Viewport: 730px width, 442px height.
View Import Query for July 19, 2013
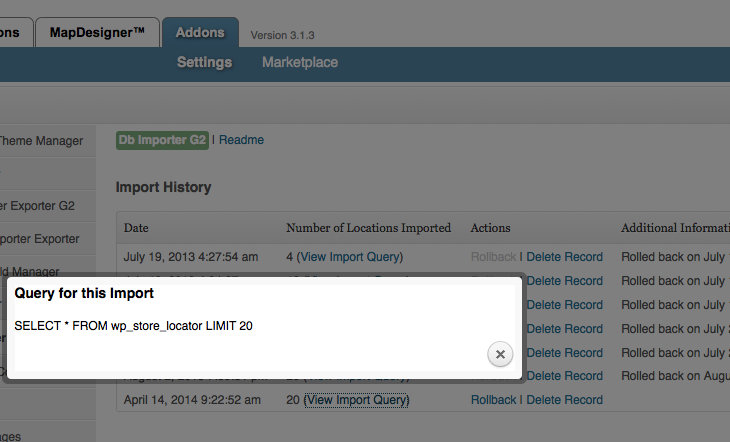click(350, 257)
